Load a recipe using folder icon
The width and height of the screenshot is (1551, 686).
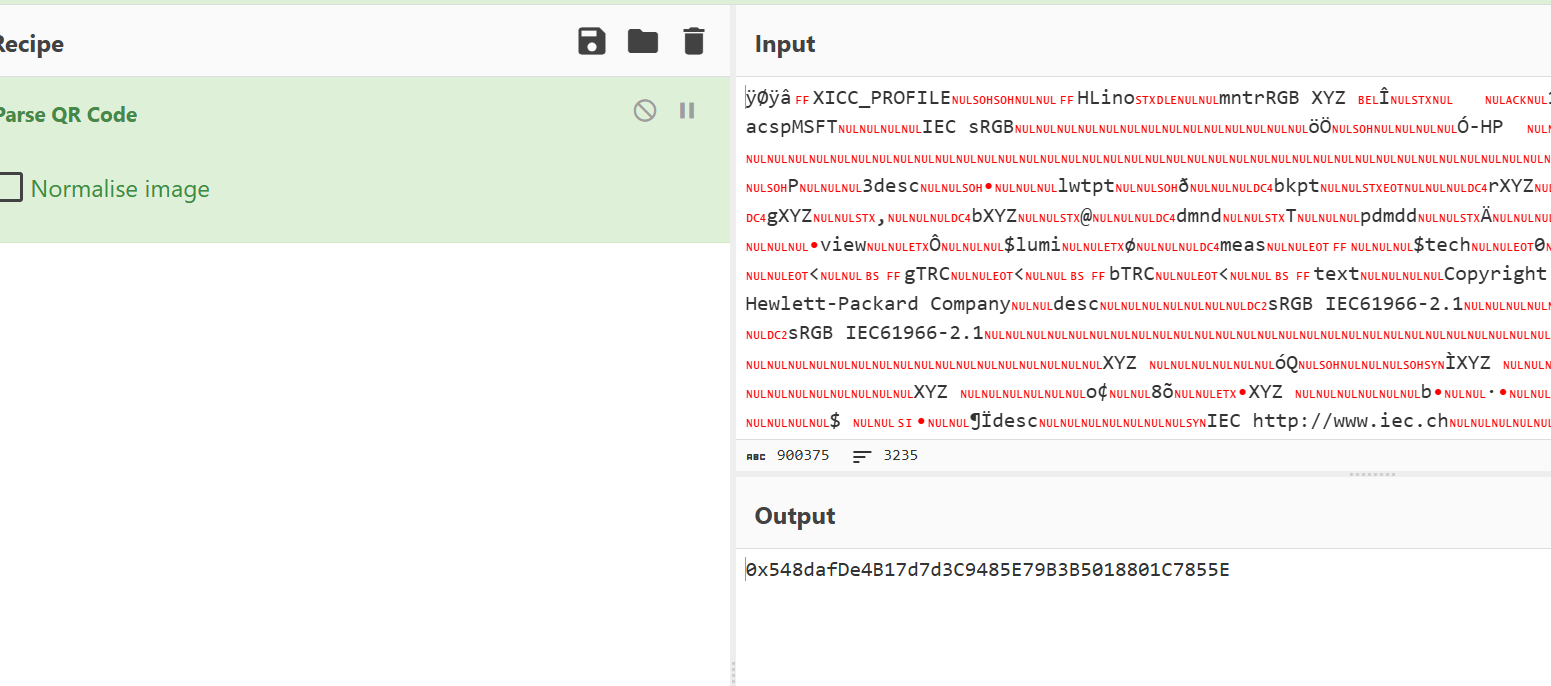click(643, 41)
